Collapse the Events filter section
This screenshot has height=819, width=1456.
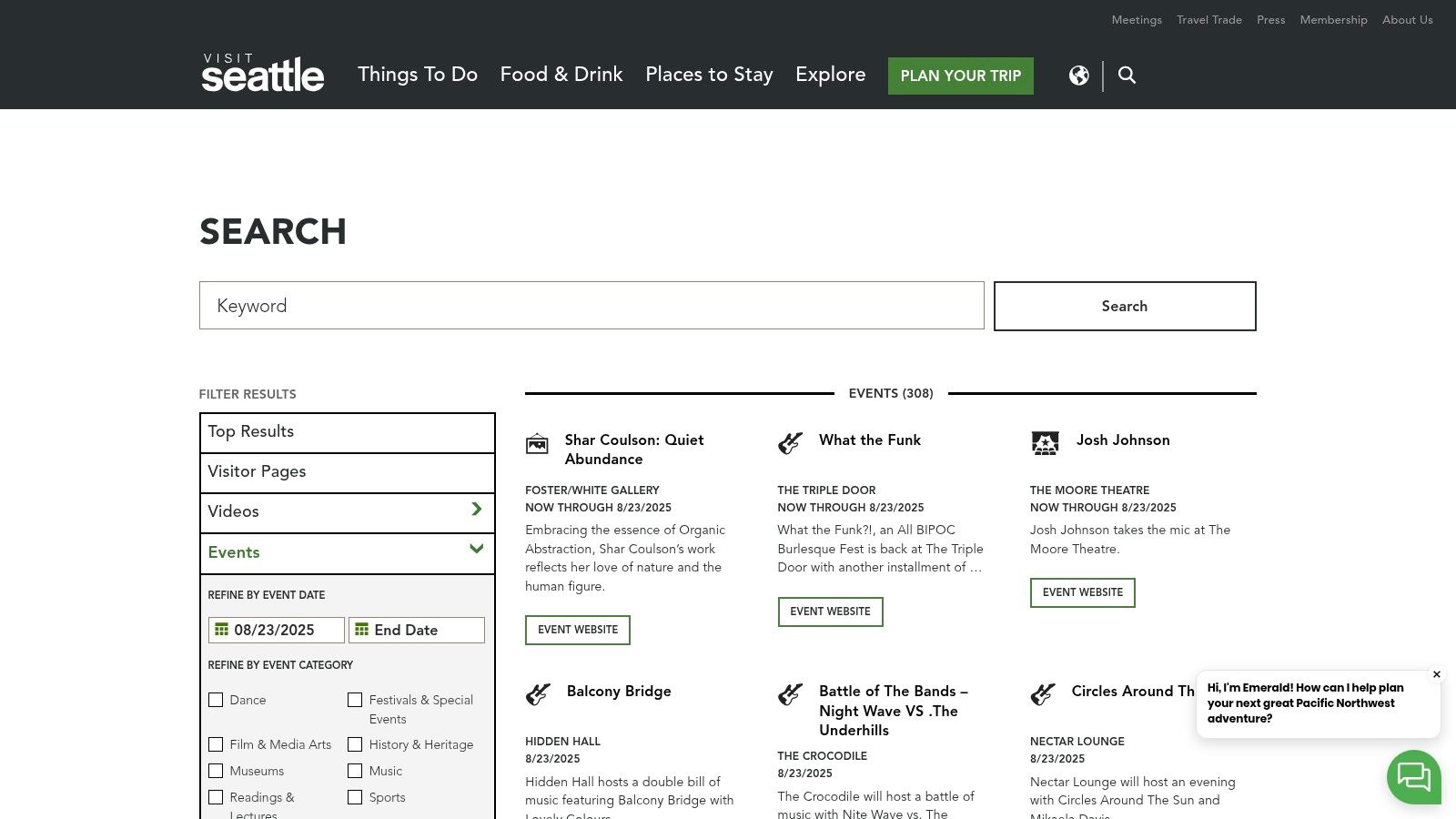[x=476, y=549]
